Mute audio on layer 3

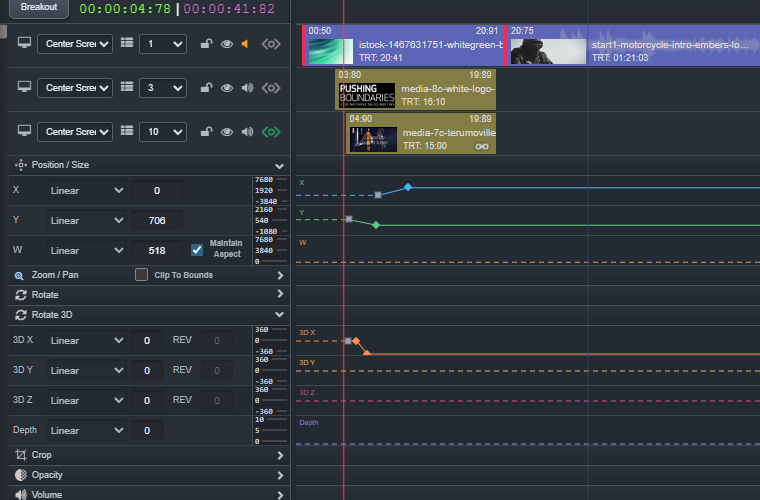click(x=247, y=88)
